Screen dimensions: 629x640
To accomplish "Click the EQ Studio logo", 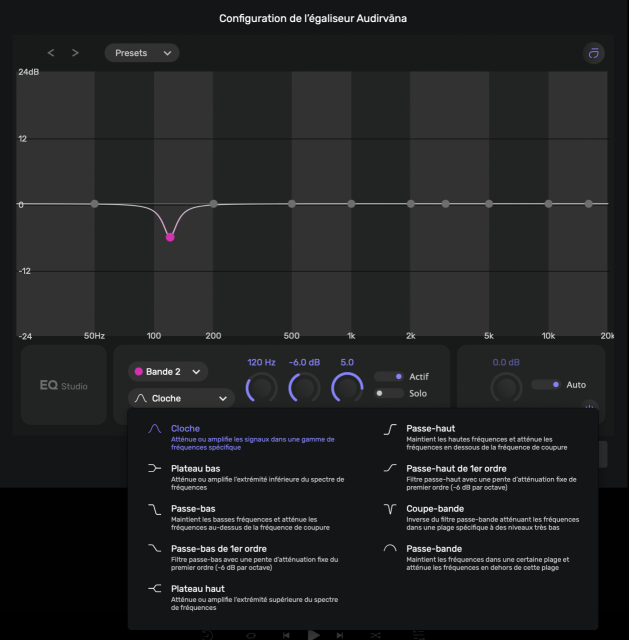I will click(64, 385).
